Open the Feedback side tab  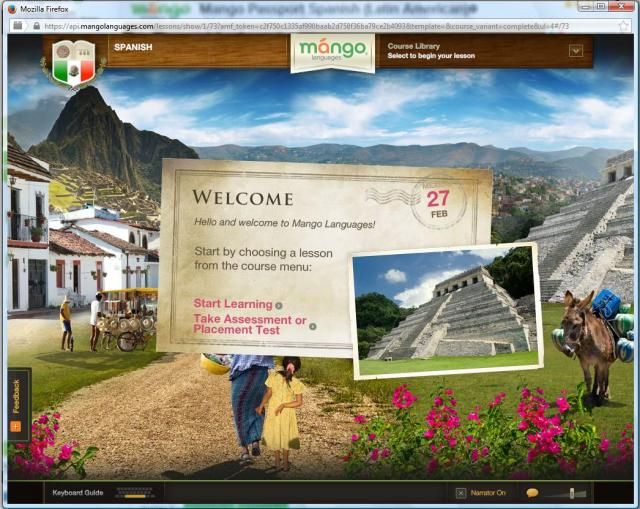click(x=19, y=405)
